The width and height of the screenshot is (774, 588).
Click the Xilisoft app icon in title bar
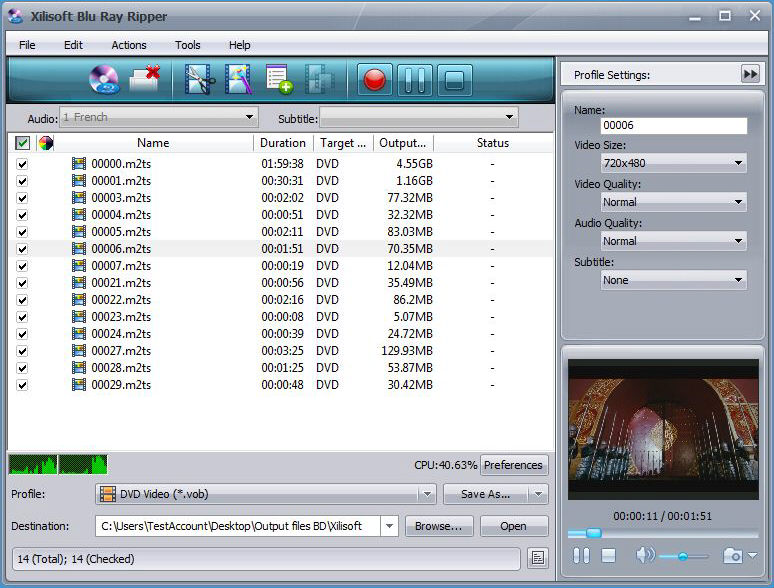pyautogui.click(x=15, y=16)
